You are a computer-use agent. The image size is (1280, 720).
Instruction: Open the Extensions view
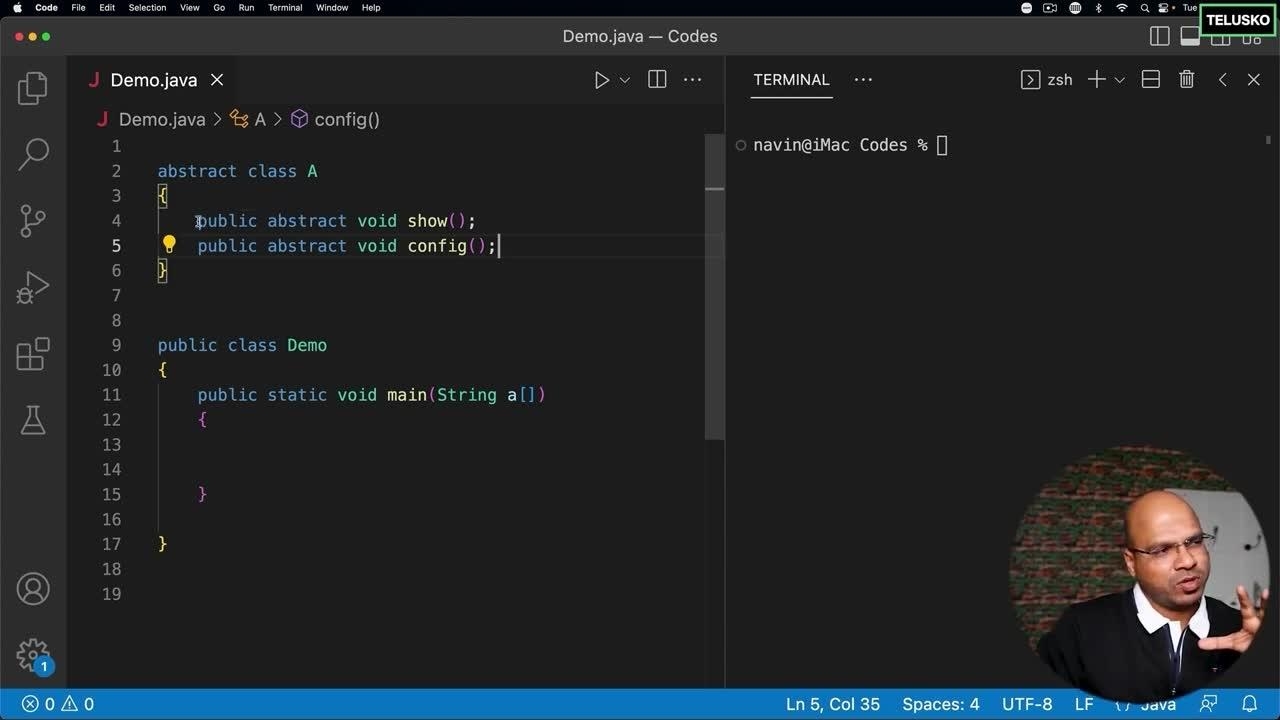pos(33,354)
